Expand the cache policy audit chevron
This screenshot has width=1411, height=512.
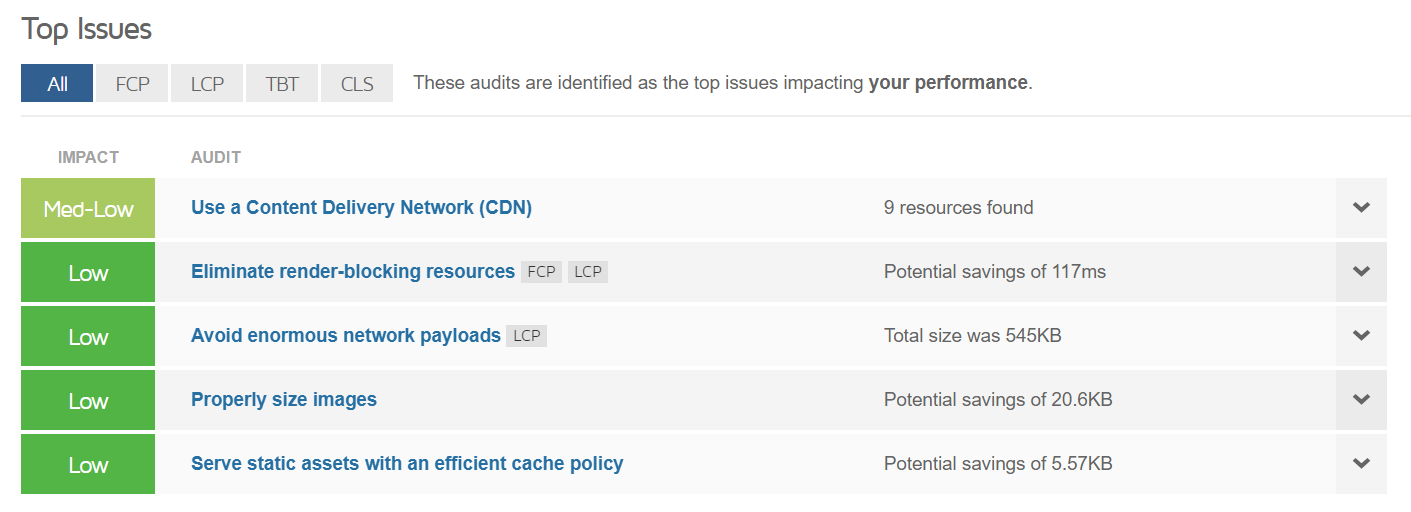[x=1360, y=464]
